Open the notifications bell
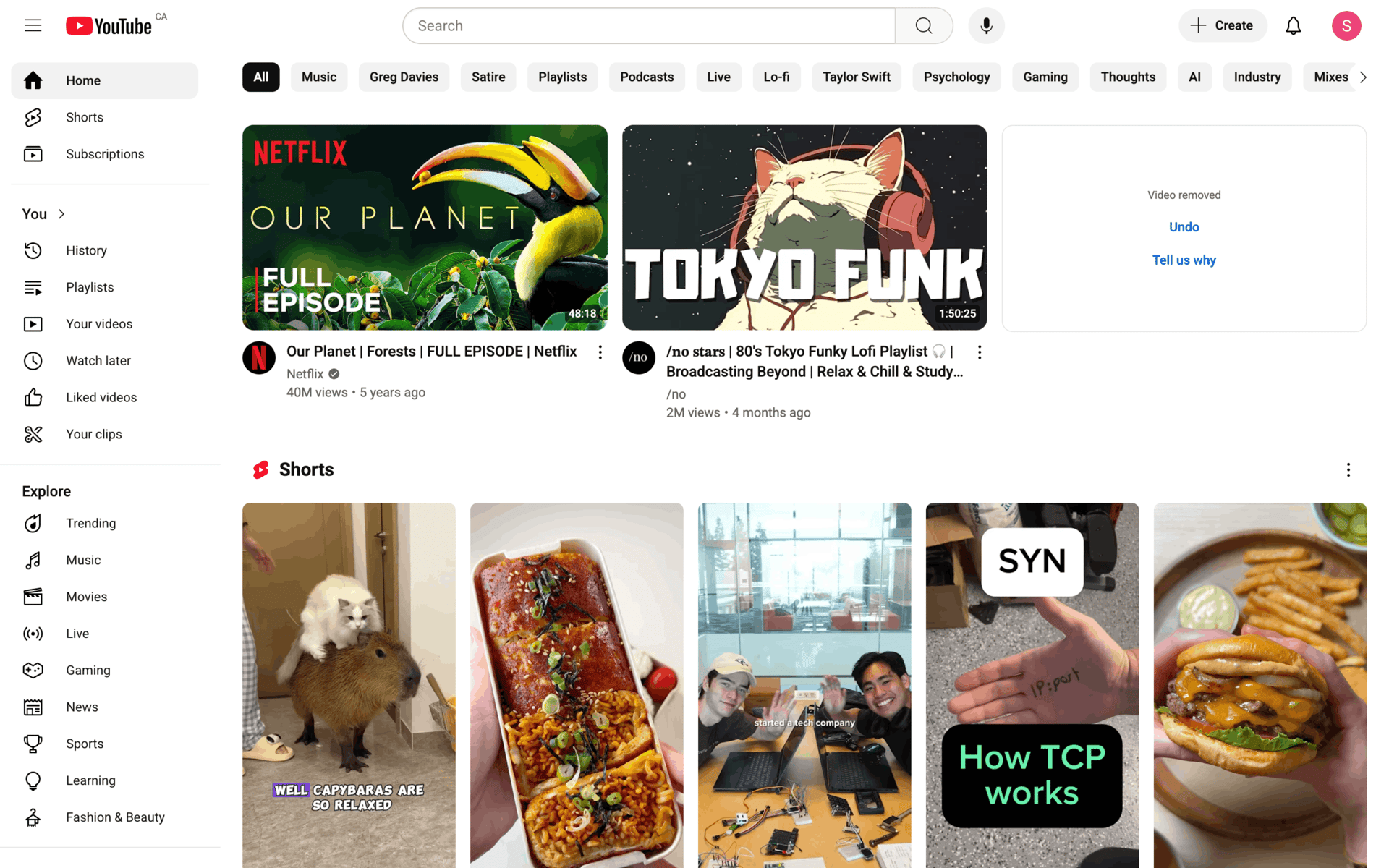 coord(1293,26)
